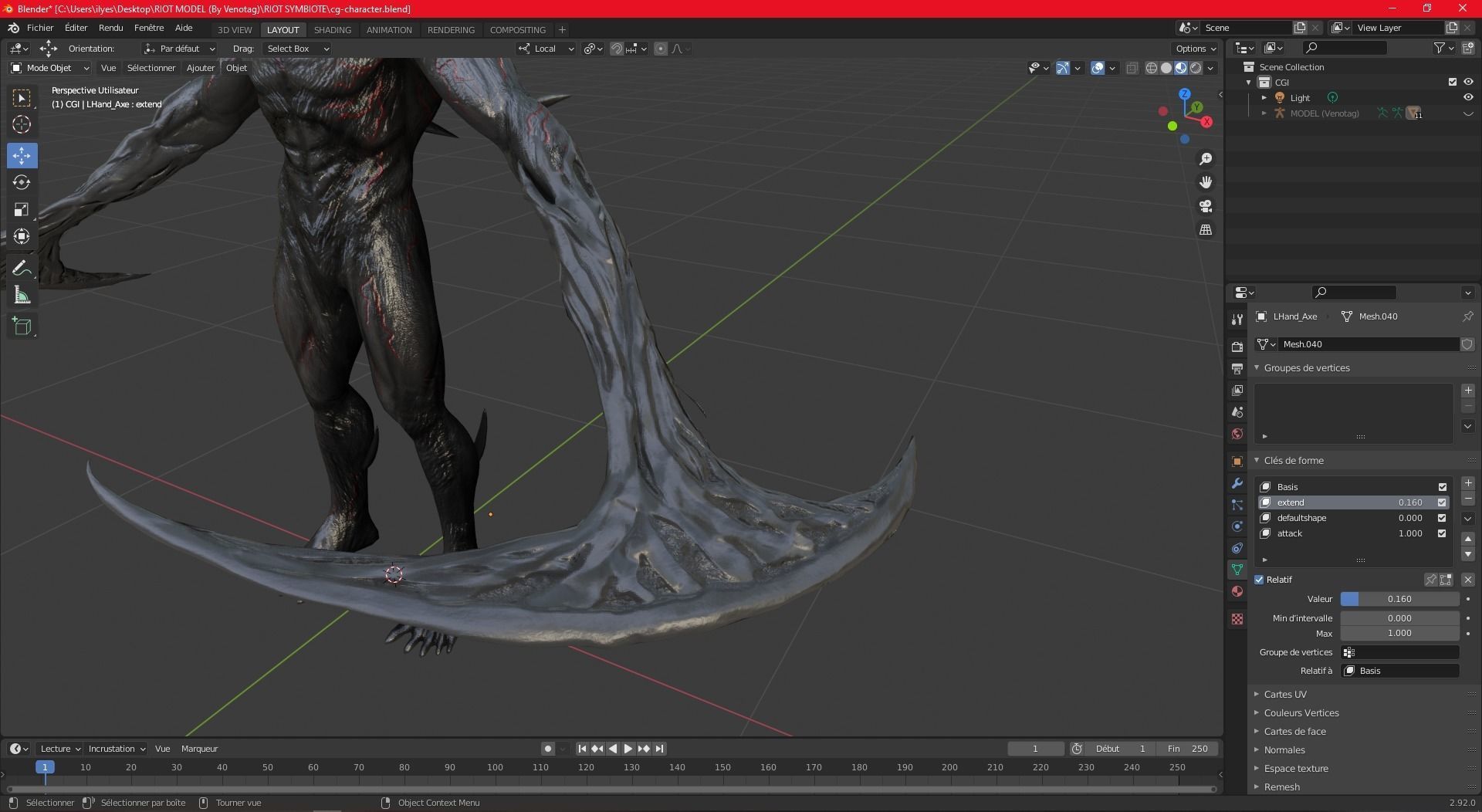This screenshot has height=812, width=1482.
Task: Click the Max 1.000 field
Action: 1399,633
